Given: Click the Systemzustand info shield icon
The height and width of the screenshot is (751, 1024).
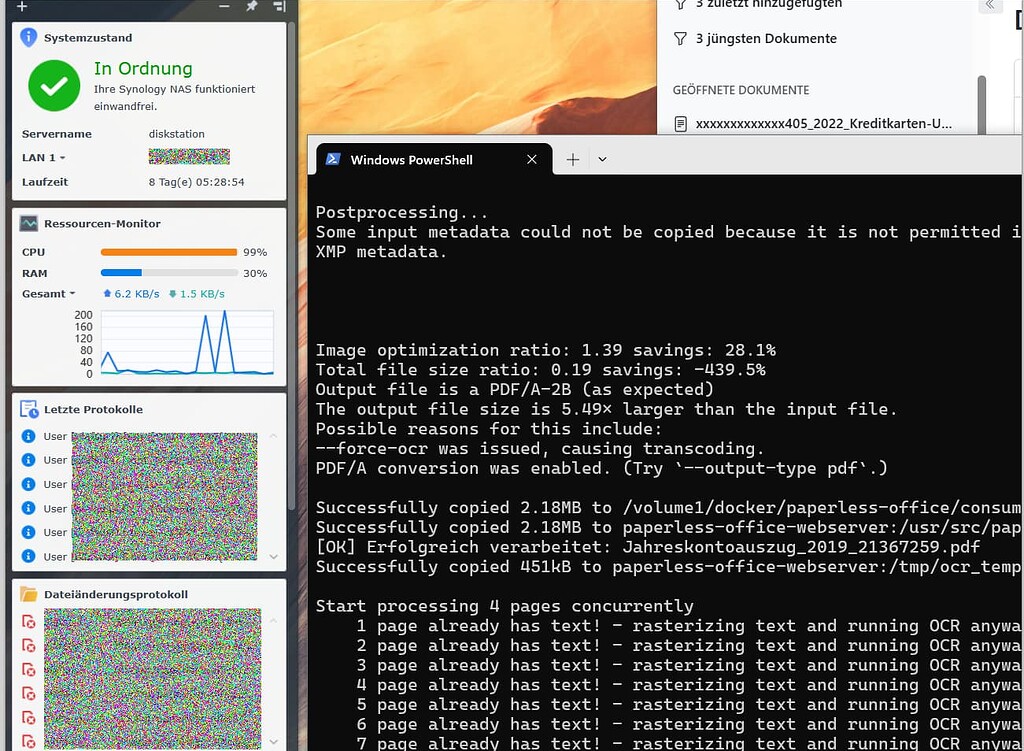Looking at the screenshot, I should pyautogui.click(x=28, y=38).
